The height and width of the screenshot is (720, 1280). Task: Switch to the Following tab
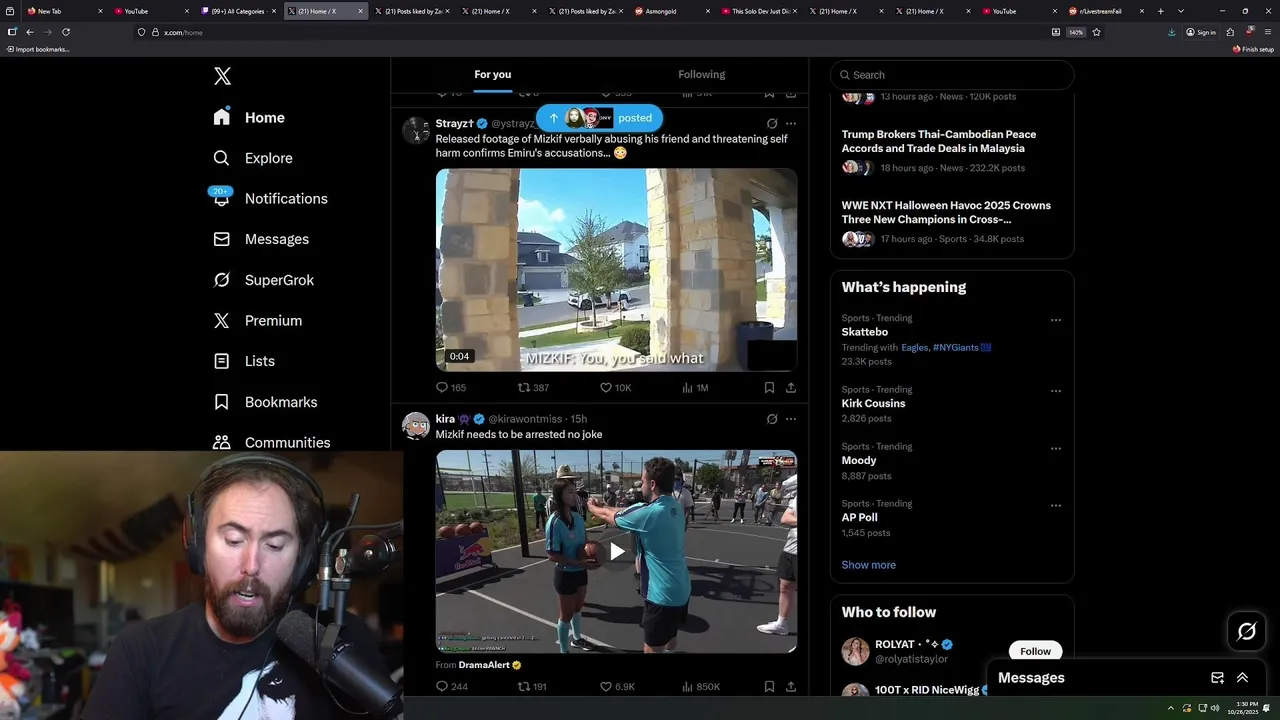coord(701,74)
